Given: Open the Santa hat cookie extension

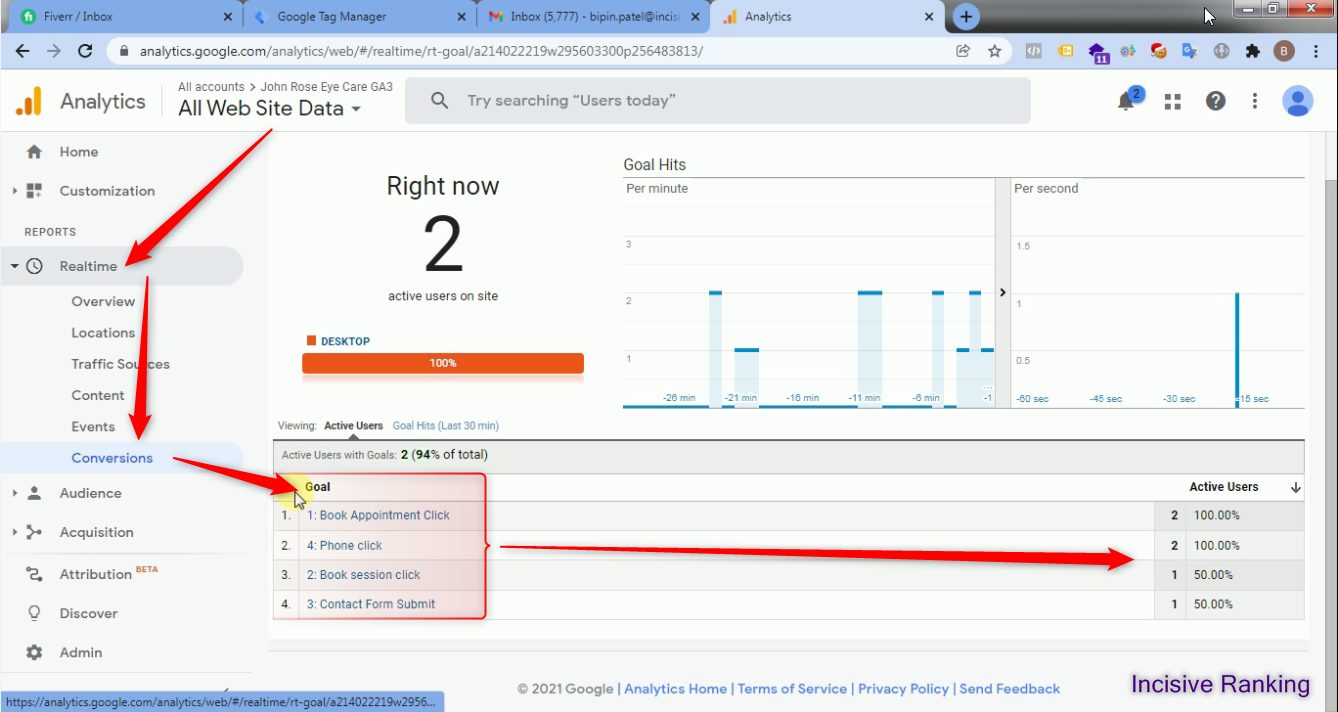Looking at the screenshot, I should click(x=1159, y=51).
